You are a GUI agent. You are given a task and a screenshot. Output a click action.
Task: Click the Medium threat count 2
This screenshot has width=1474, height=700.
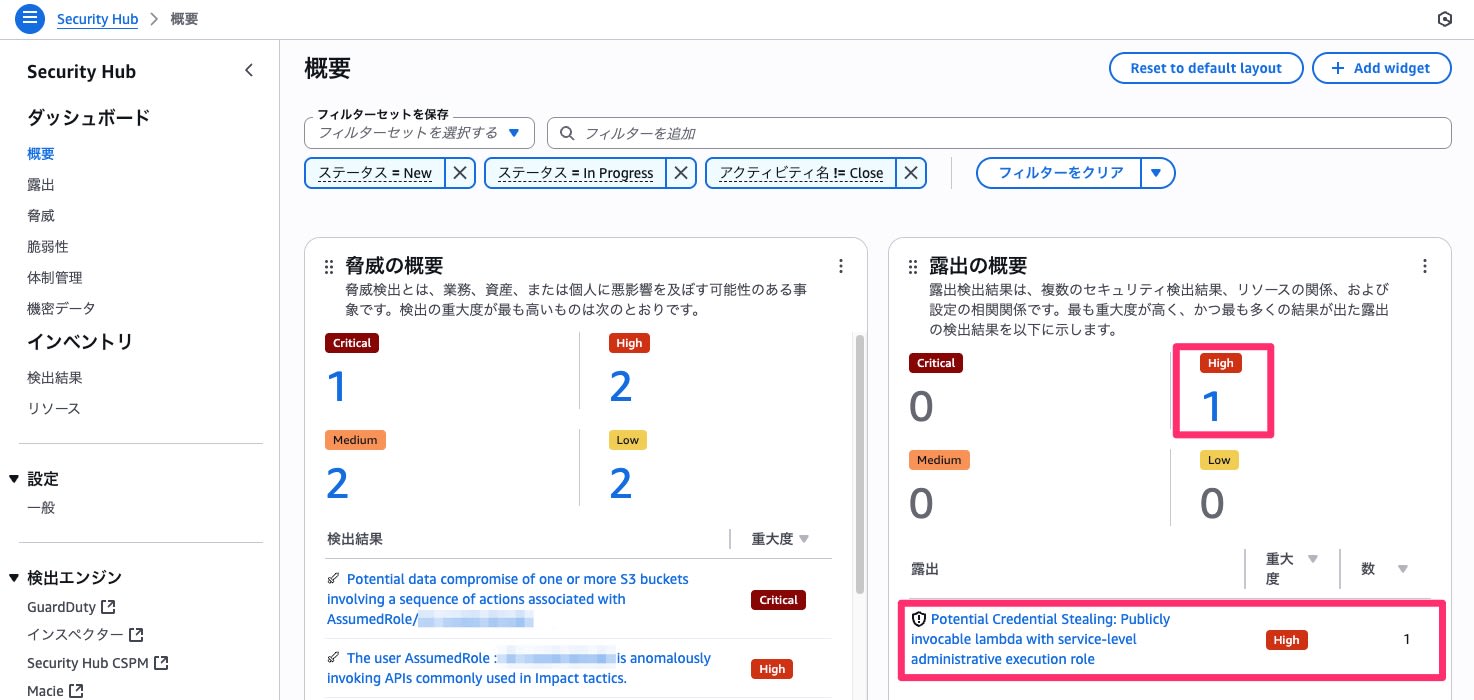[x=337, y=483]
